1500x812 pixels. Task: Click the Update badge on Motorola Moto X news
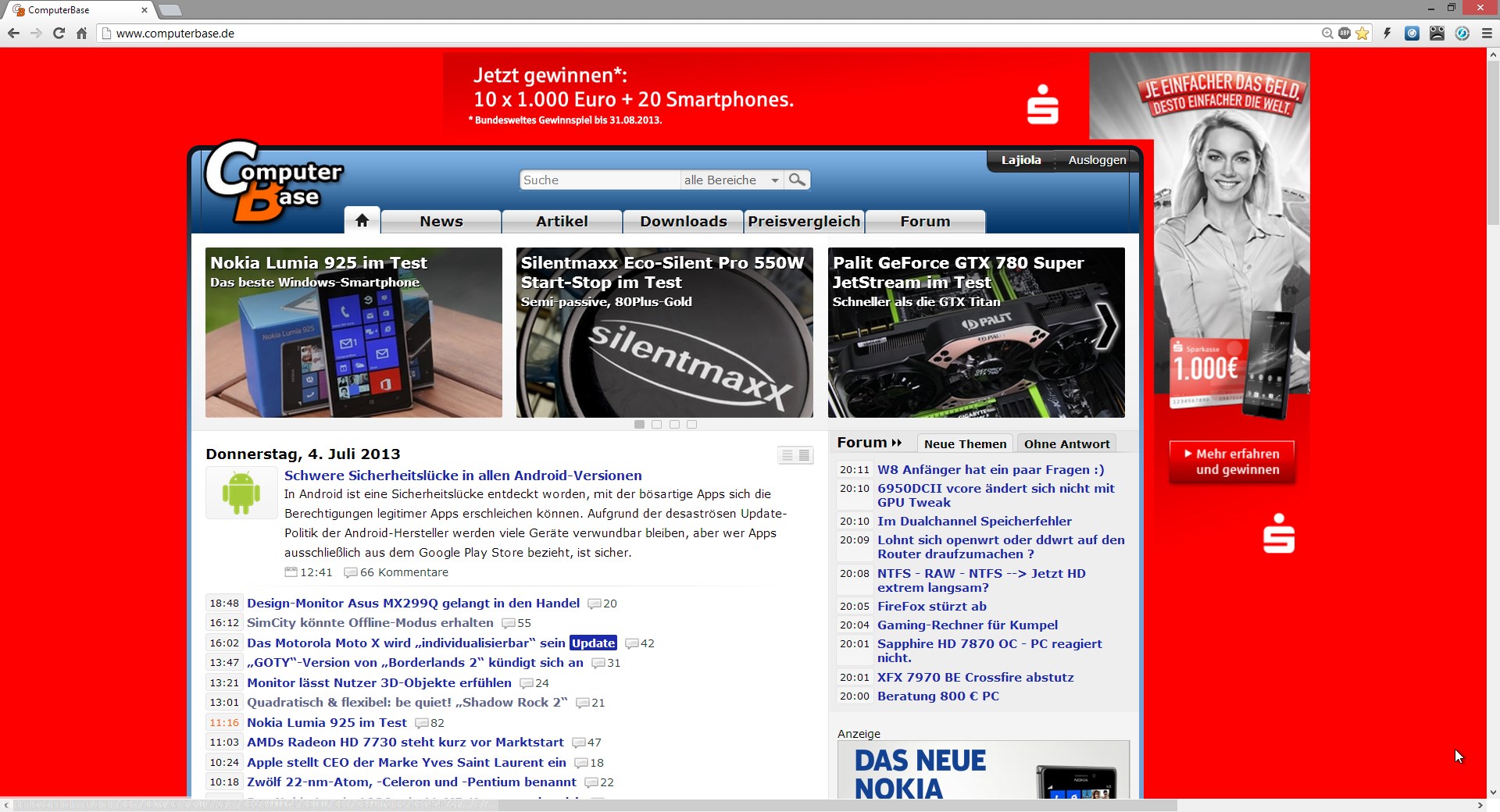(593, 643)
